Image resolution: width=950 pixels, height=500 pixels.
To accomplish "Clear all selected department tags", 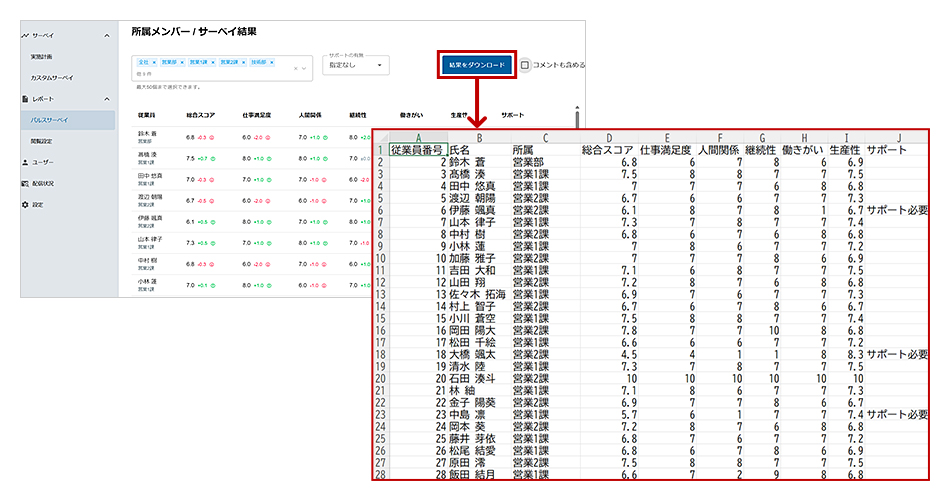I will coord(296,68).
